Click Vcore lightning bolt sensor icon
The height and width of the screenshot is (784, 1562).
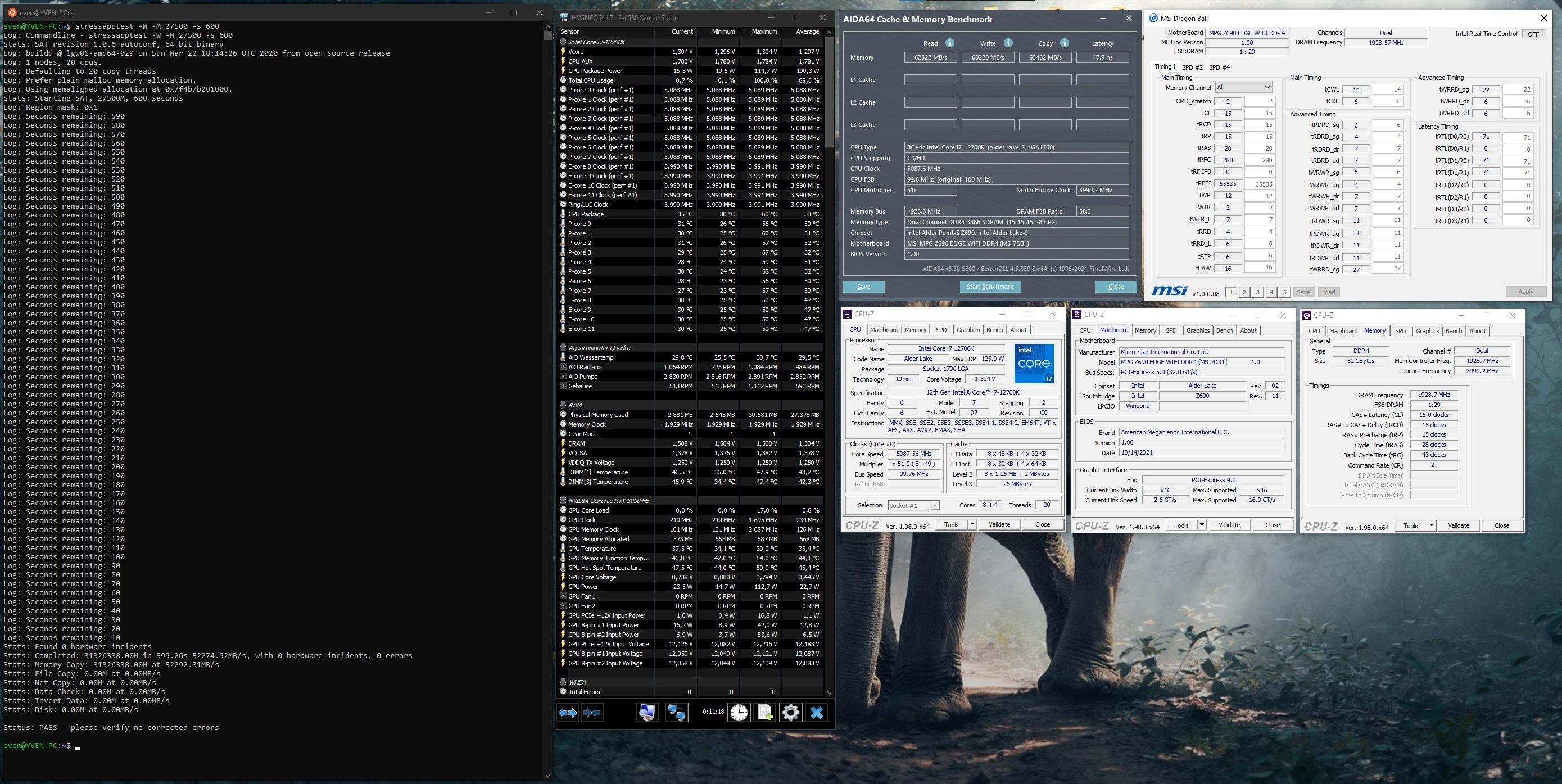point(563,52)
